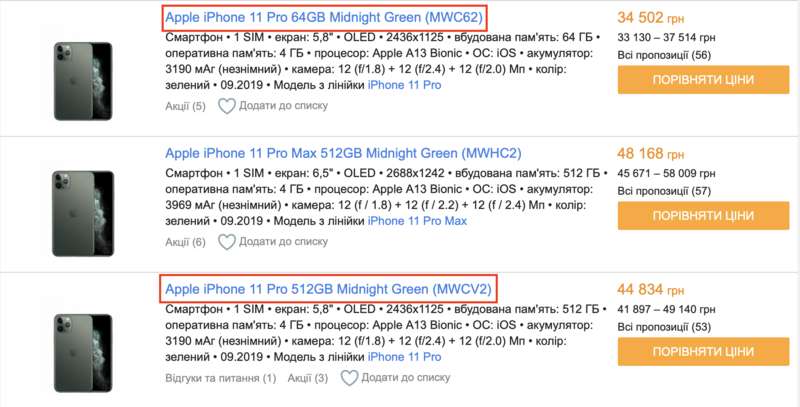This screenshot has height=407, width=800.
Task: Click heart icon for iPhone 11 Pro 512GB
Action: [x=349, y=378]
